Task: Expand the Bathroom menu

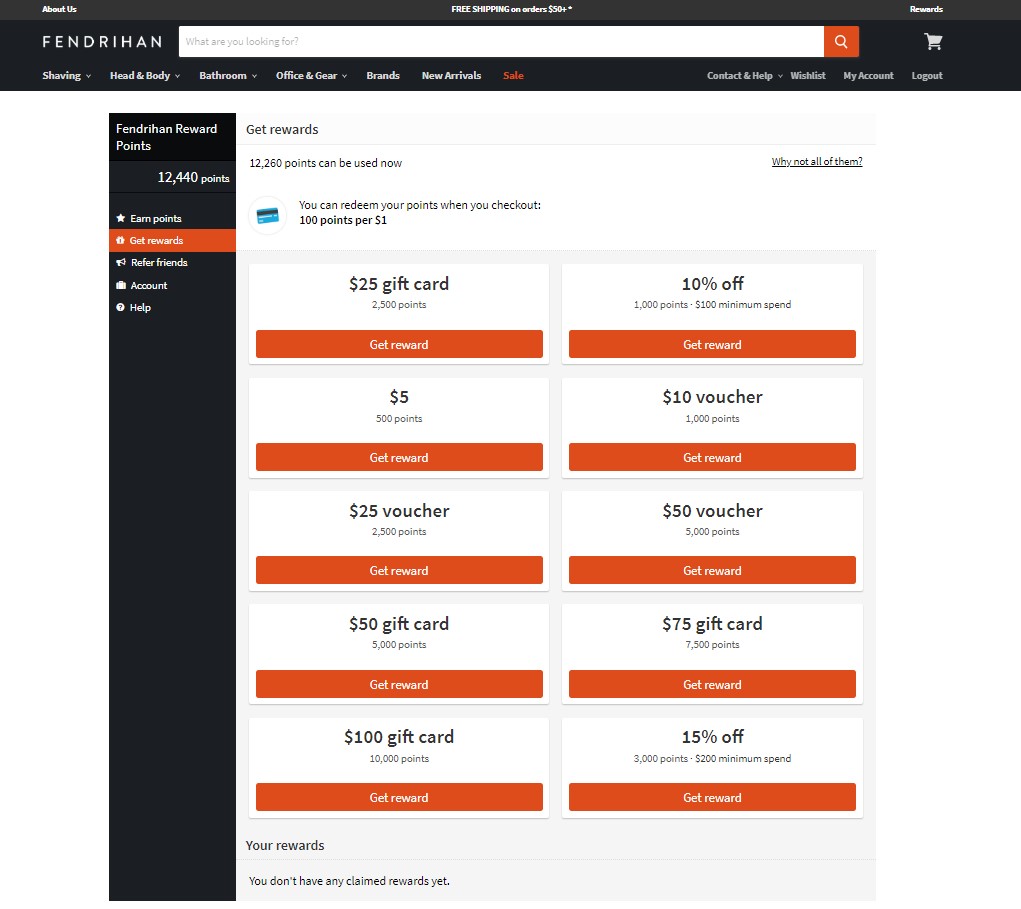Action: tap(228, 76)
